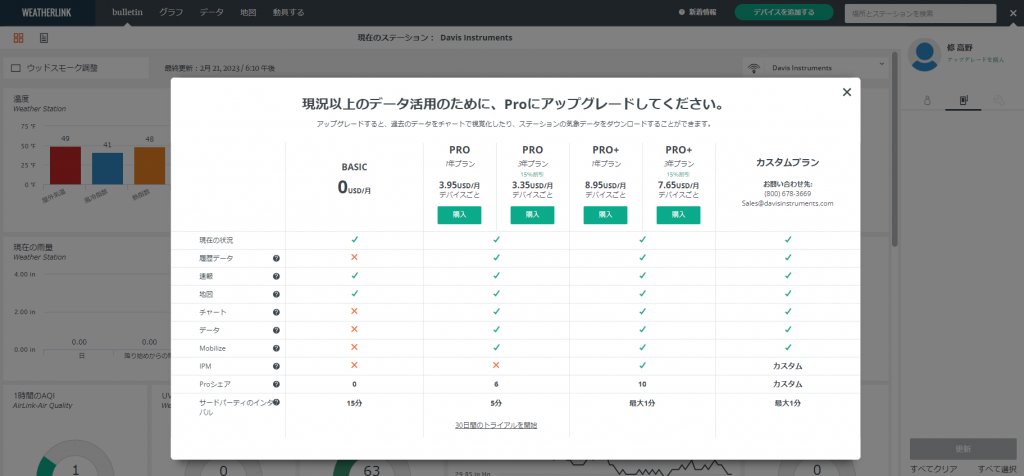1024x476 pixels.
Task: Select the device tab icon in side panel
Action: [963, 100]
